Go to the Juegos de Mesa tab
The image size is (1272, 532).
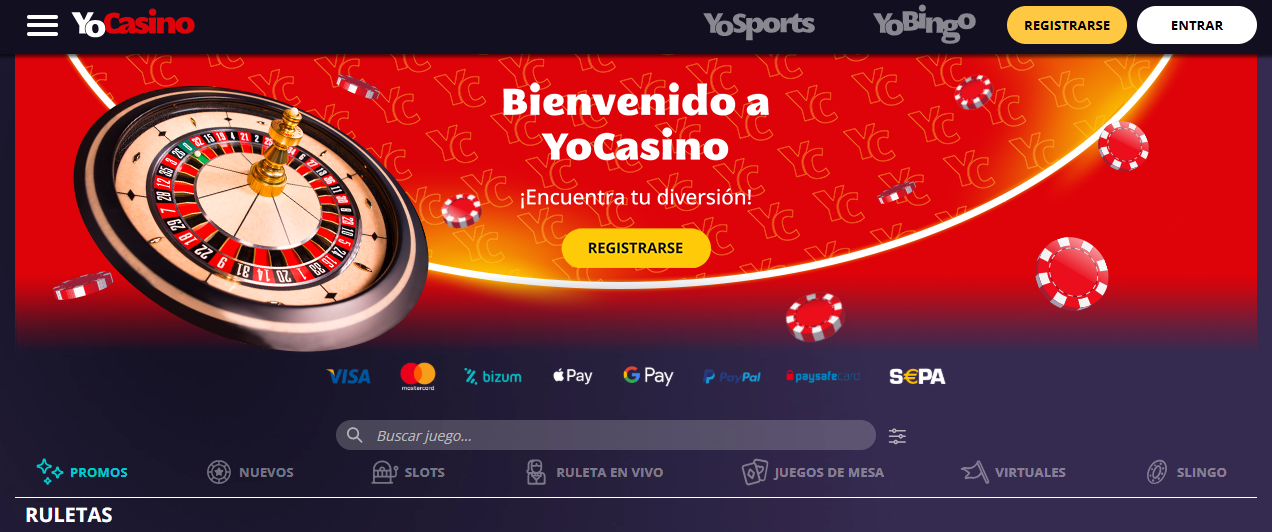pos(813,472)
